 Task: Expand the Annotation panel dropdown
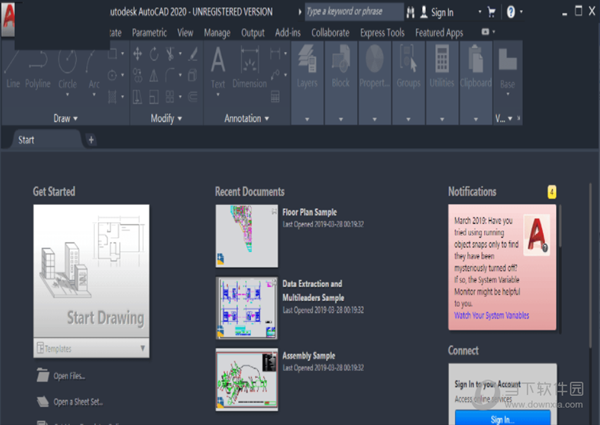pyautogui.click(x=246, y=119)
